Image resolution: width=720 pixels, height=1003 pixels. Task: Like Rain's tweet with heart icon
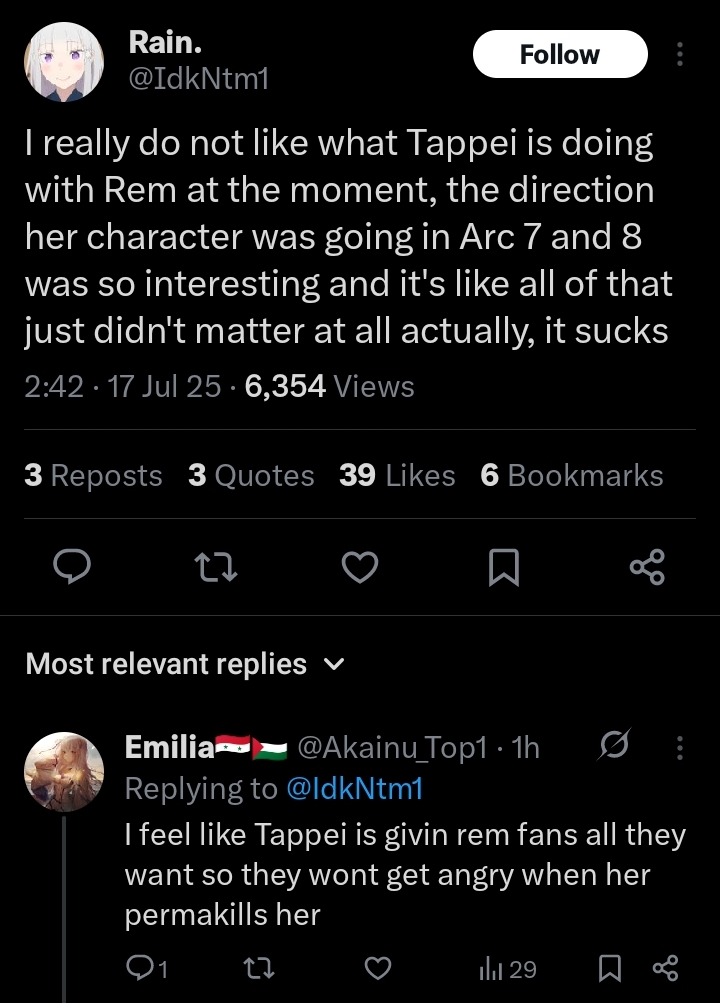(x=360, y=567)
